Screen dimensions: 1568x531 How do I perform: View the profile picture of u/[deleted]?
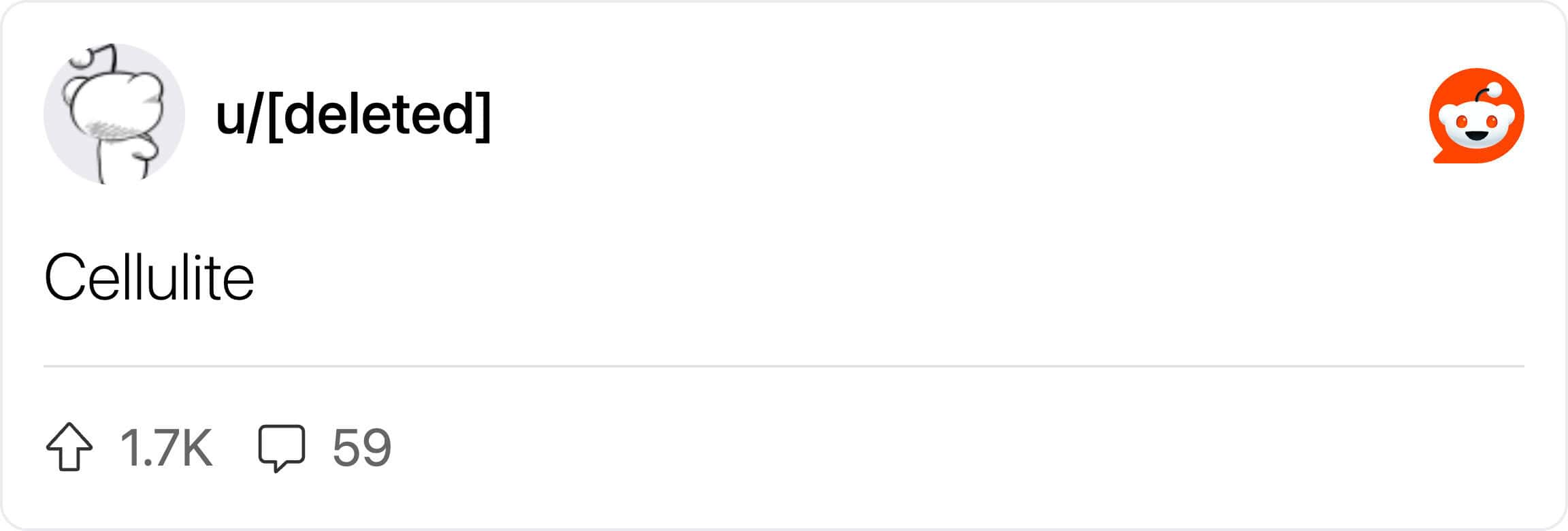pyautogui.click(x=114, y=114)
